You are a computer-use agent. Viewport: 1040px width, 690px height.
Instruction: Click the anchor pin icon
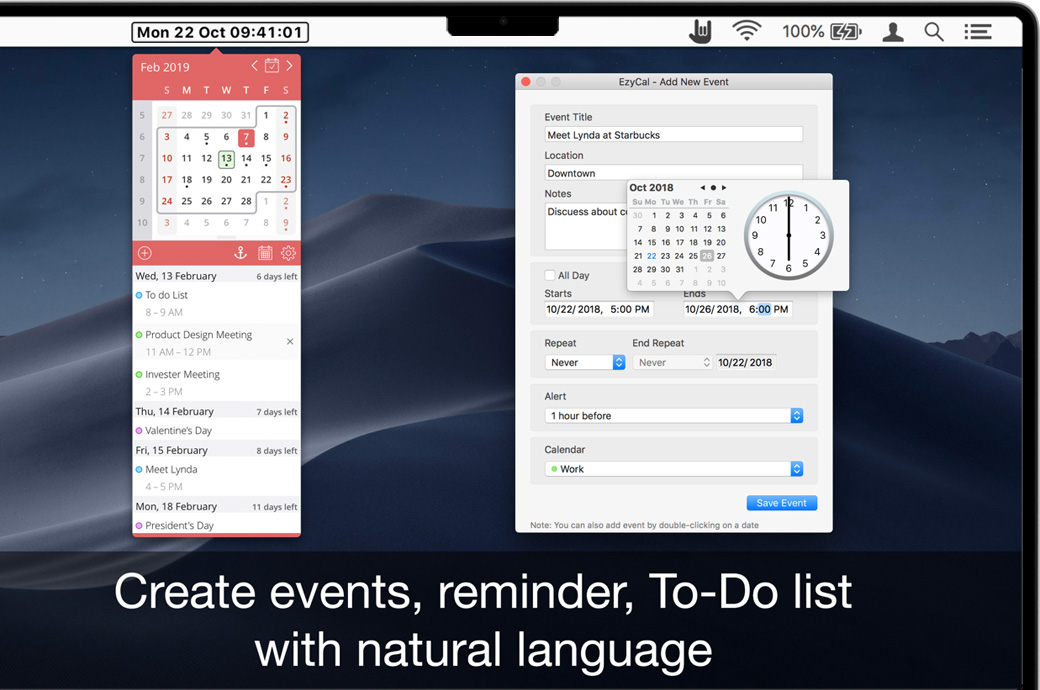point(240,253)
